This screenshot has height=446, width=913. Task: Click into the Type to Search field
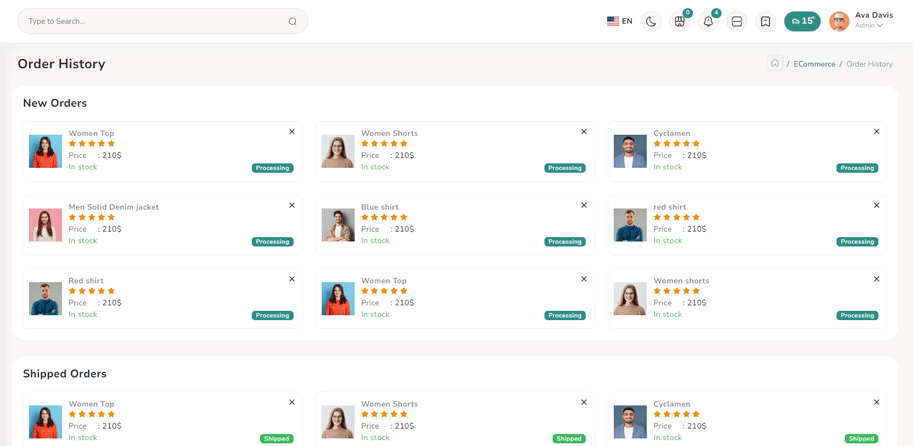[x=150, y=21]
